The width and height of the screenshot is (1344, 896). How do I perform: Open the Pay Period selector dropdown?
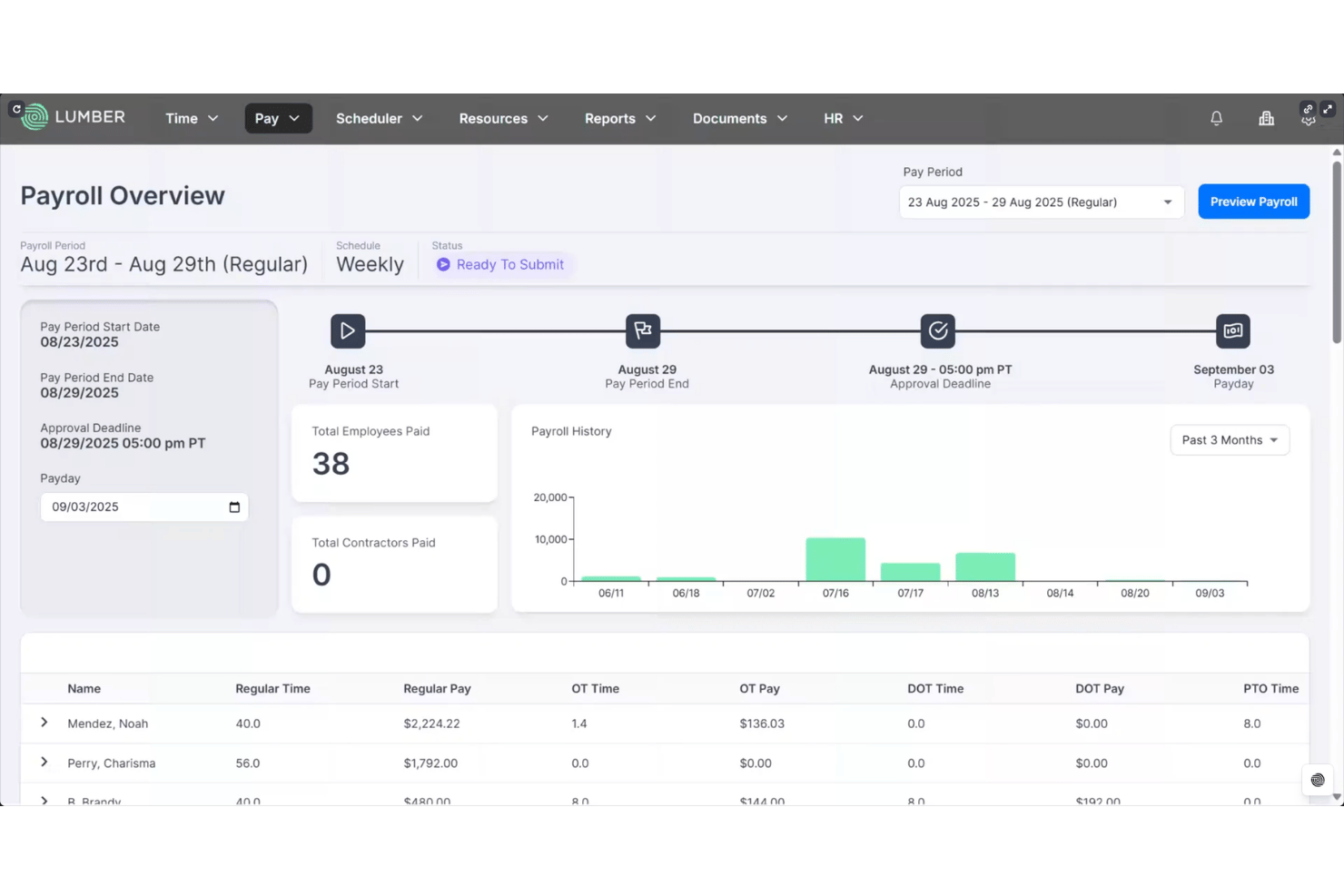click(1042, 202)
